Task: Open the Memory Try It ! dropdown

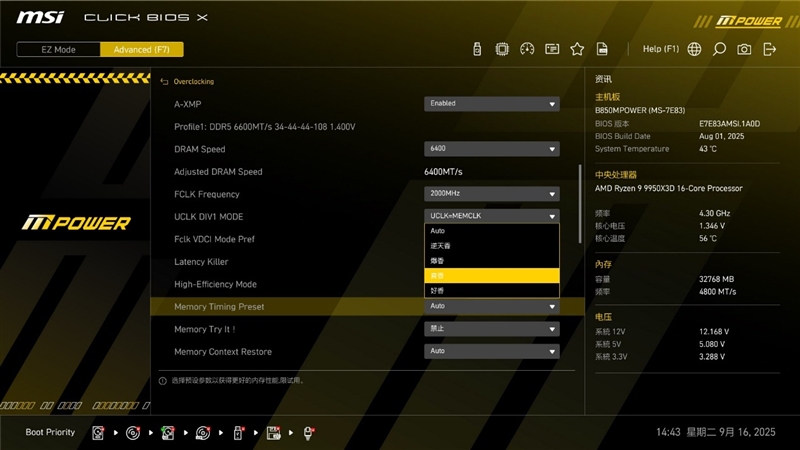Action: [492, 329]
